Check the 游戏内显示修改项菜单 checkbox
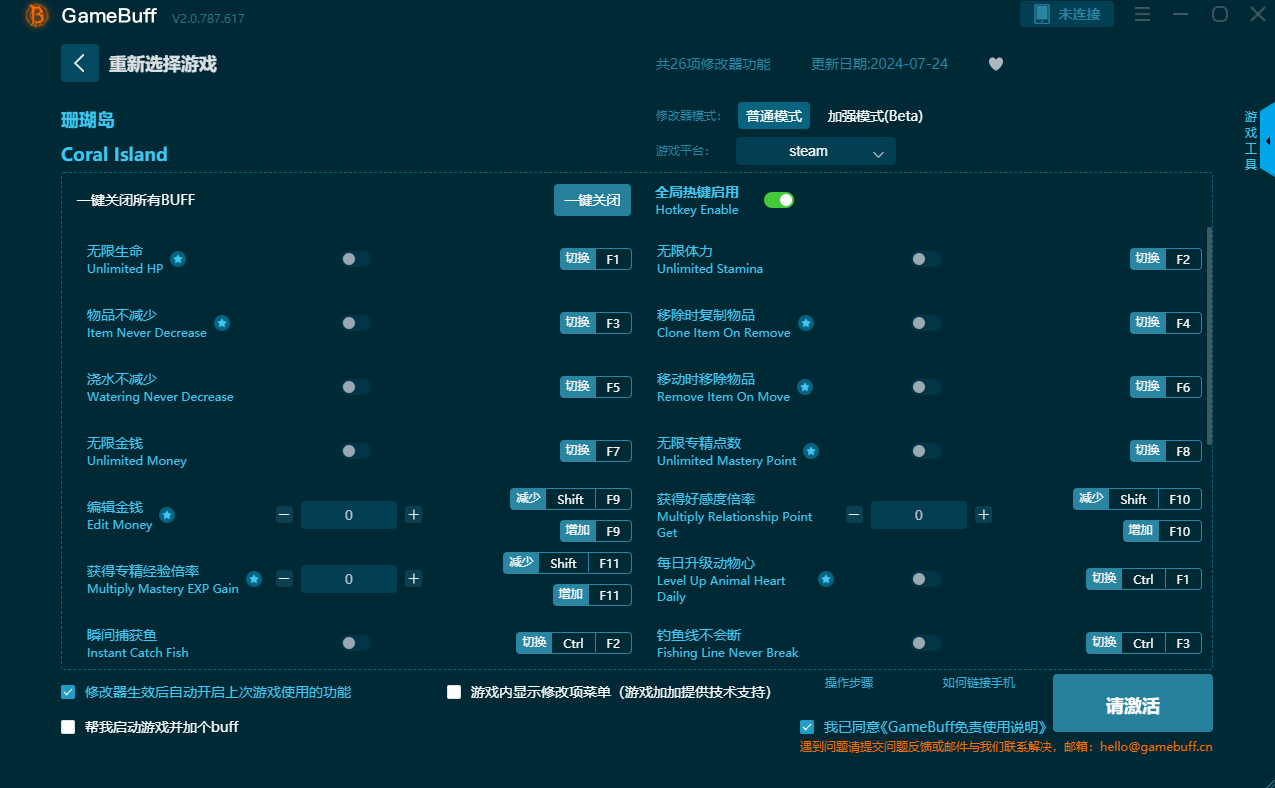1275x788 pixels. point(454,692)
